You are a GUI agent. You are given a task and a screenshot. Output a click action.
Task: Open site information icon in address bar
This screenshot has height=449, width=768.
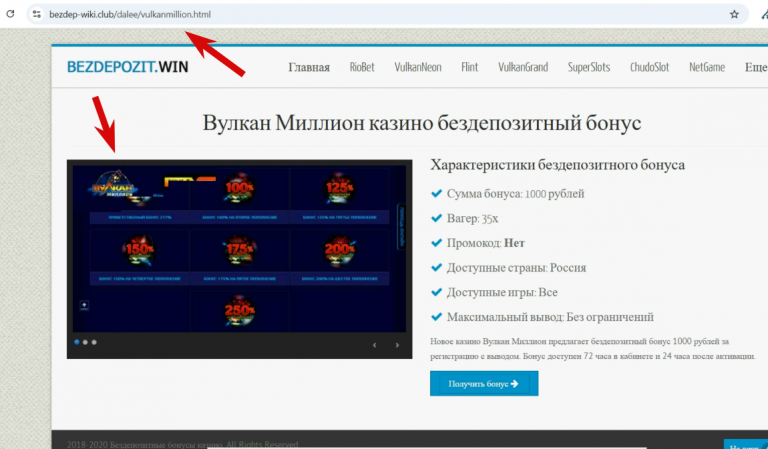tap(36, 14)
